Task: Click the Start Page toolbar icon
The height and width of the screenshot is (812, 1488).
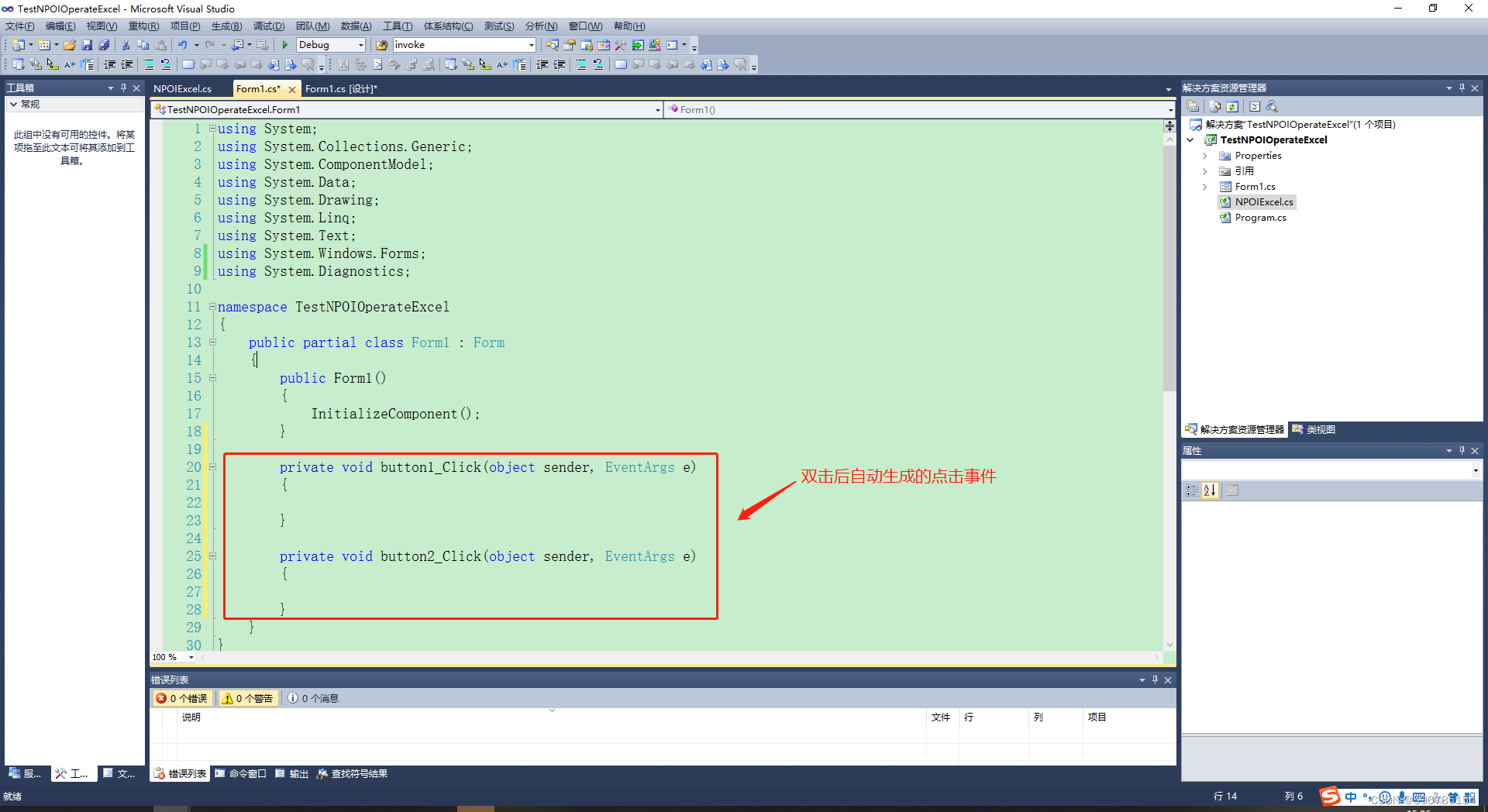Action: click(638, 45)
